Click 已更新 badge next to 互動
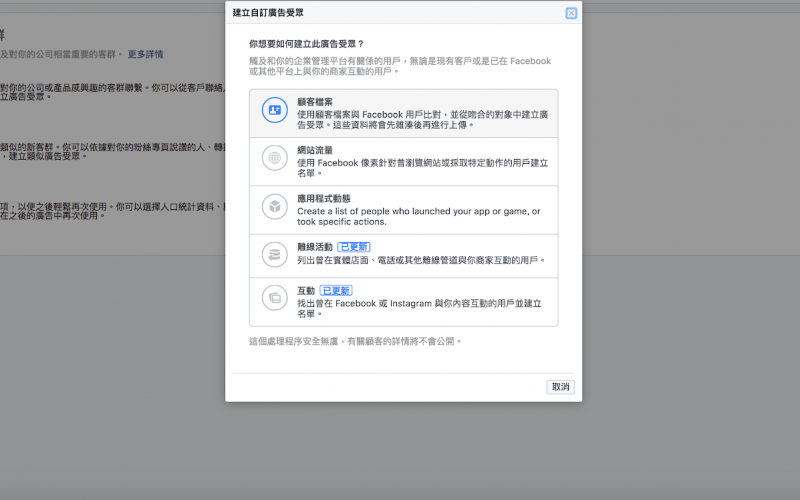 coord(336,291)
